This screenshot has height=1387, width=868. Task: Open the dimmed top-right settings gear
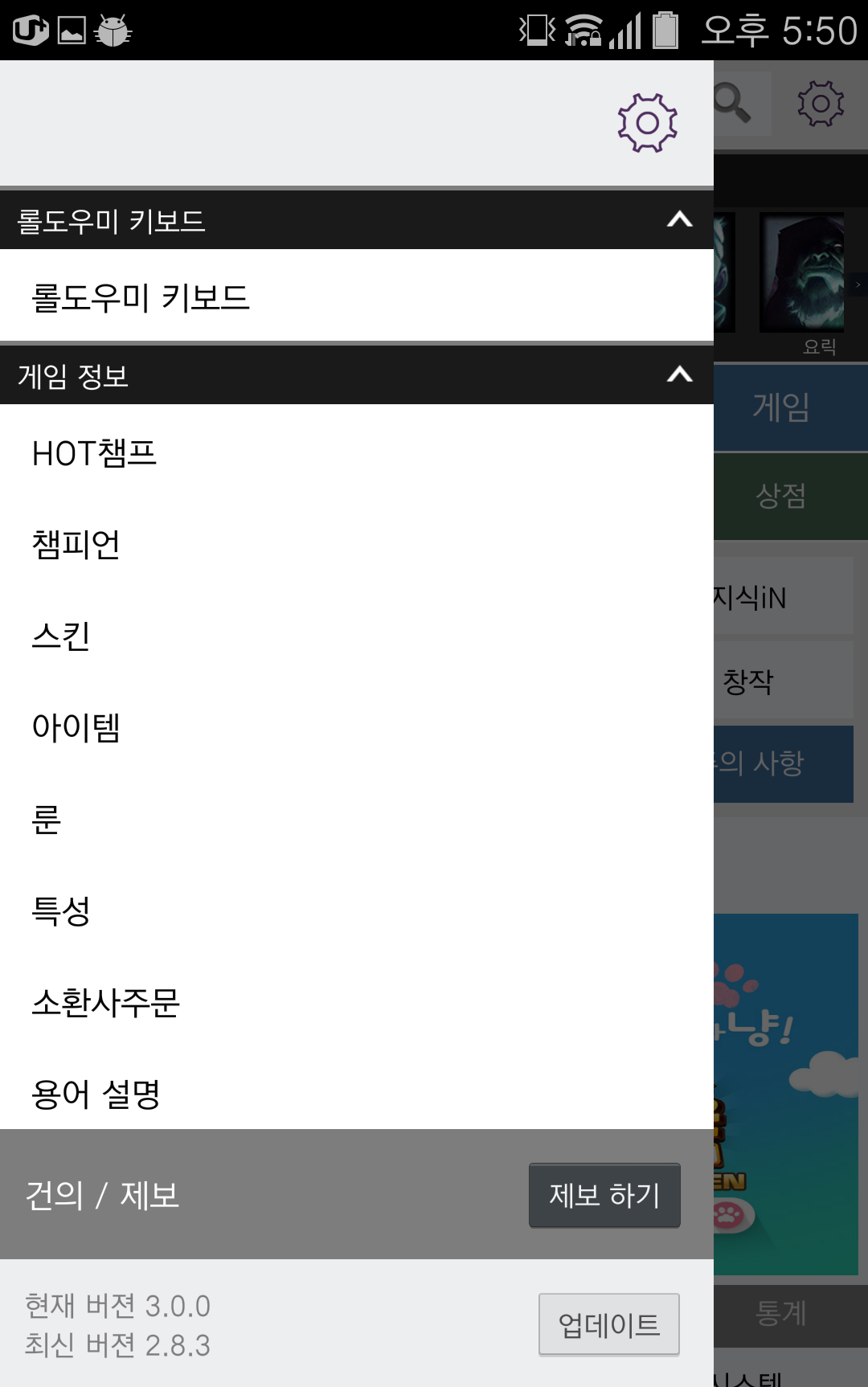821,103
